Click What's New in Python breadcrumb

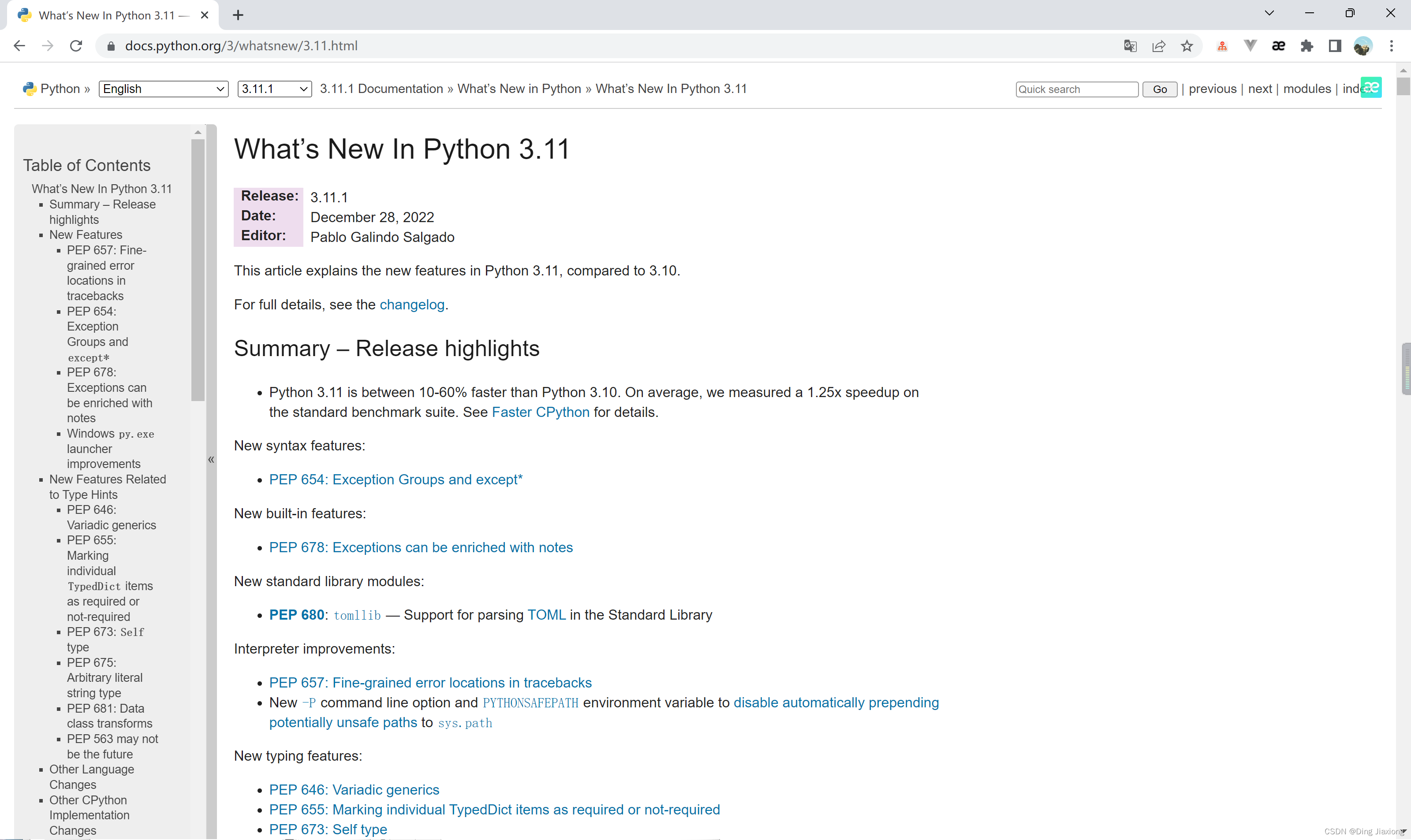519,89
